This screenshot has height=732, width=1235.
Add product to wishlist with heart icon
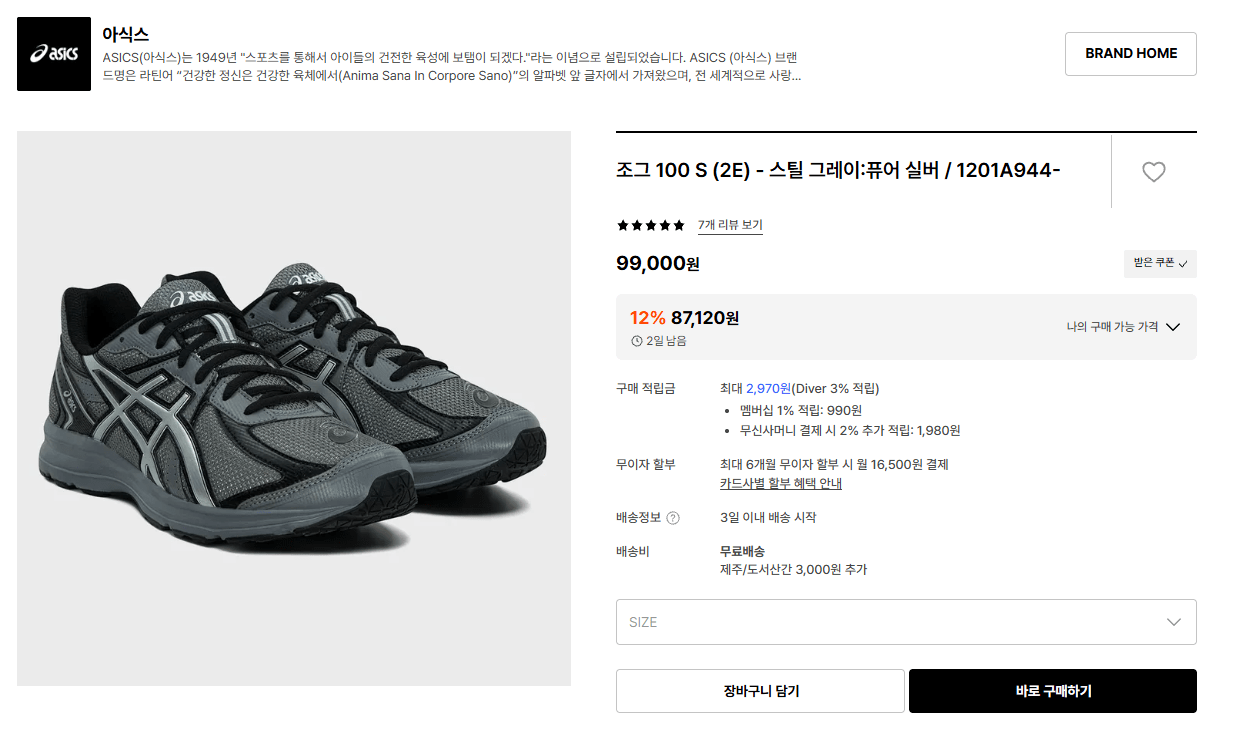click(1153, 172)
